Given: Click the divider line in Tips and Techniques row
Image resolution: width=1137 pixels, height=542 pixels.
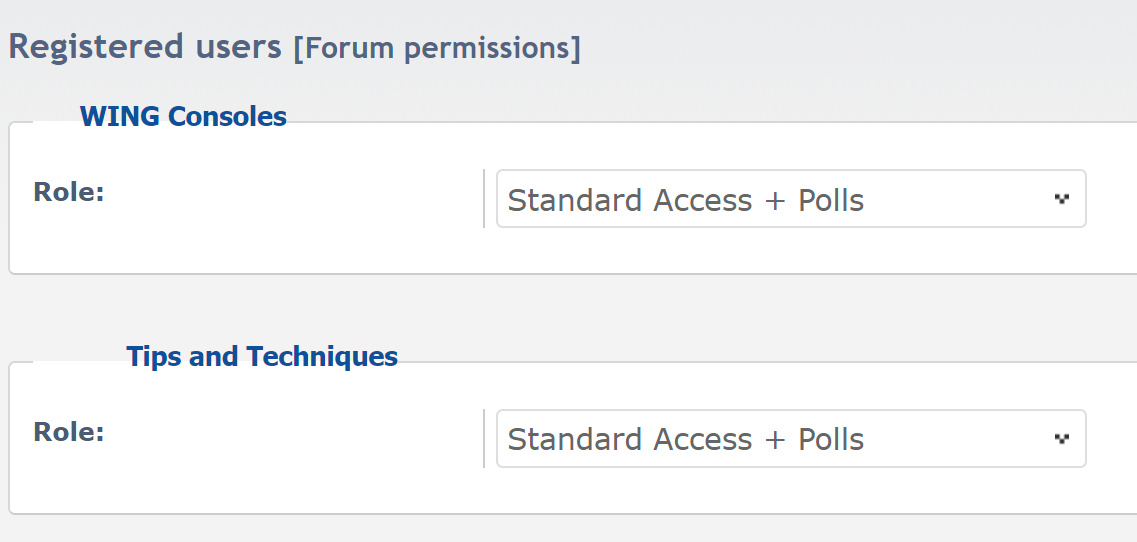Looking at the screenshot, I should pos(484,438).
